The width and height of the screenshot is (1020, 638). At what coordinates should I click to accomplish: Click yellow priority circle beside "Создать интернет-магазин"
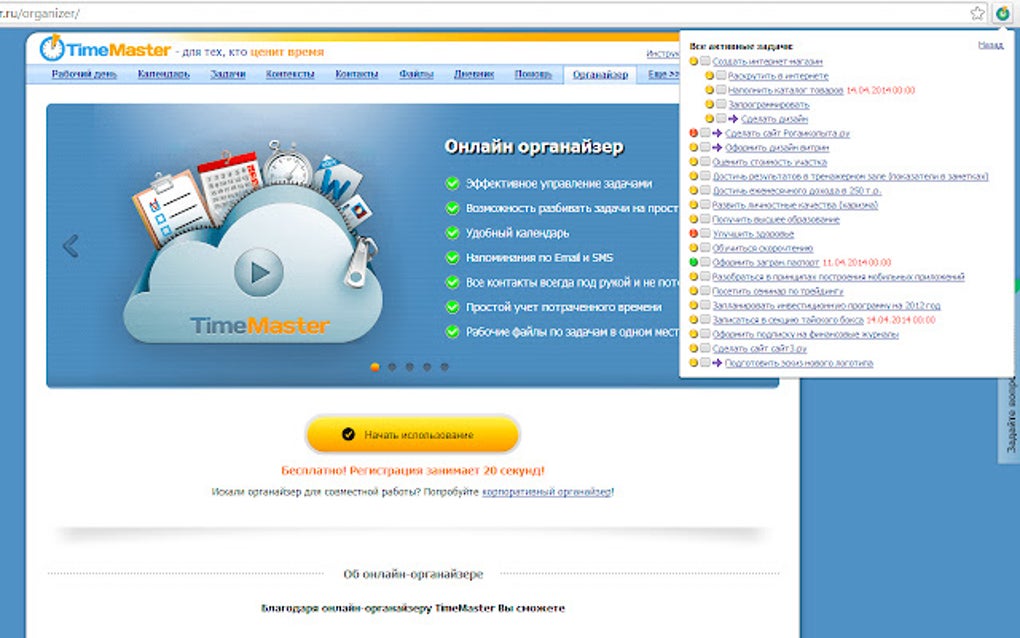coord(695,62)
